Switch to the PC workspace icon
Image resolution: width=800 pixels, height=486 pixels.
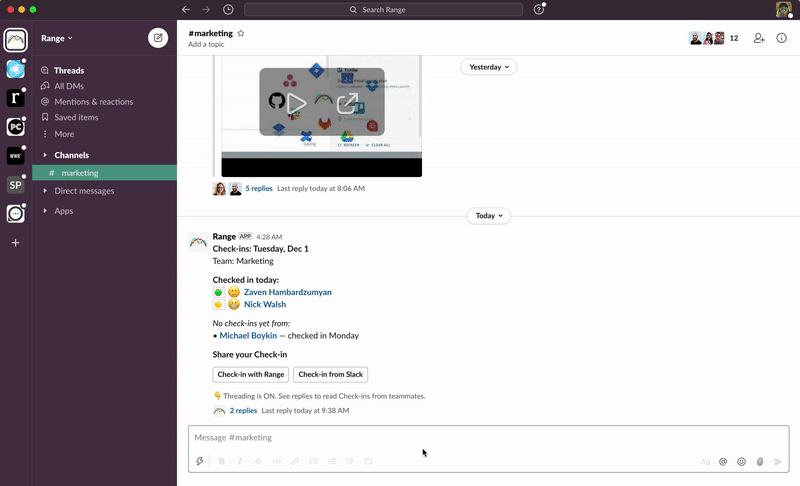[15, 126]
